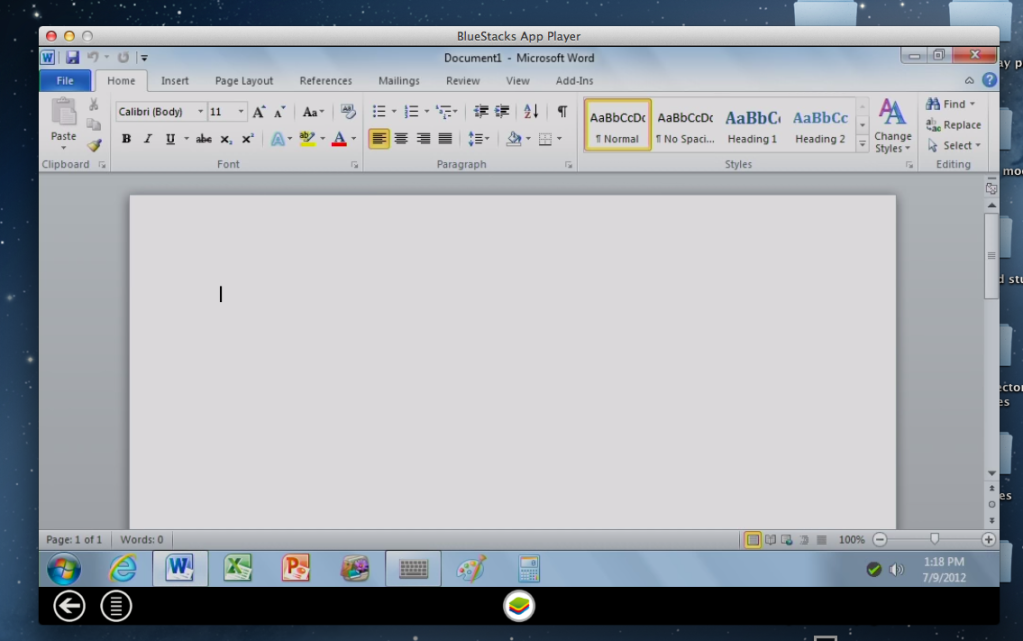The width and height of the screenshot is (1023, 641).
Task: Open the Paint palette icon in taskbar
Action: pyautogui.click(x=471, y=569)
